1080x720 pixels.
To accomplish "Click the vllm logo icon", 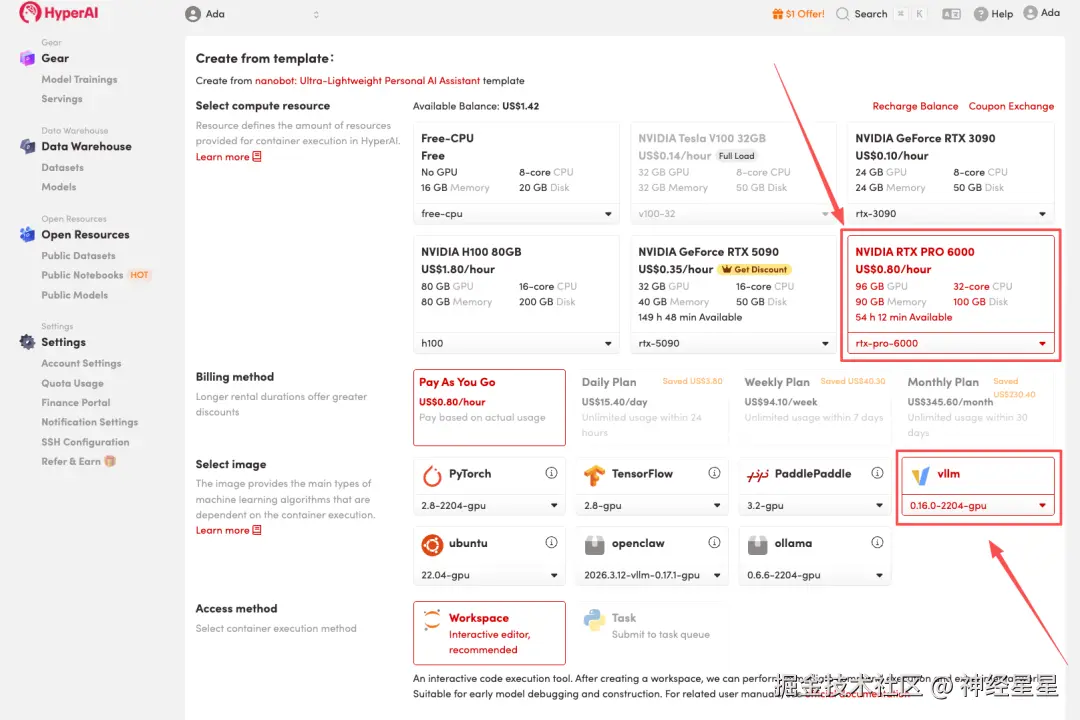I will (921, 475).
